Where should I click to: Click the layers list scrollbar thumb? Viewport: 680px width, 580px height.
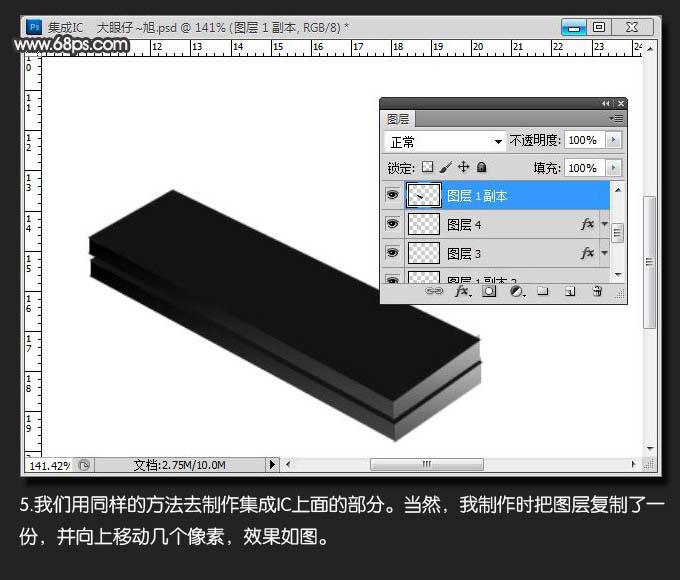point(618,233)
